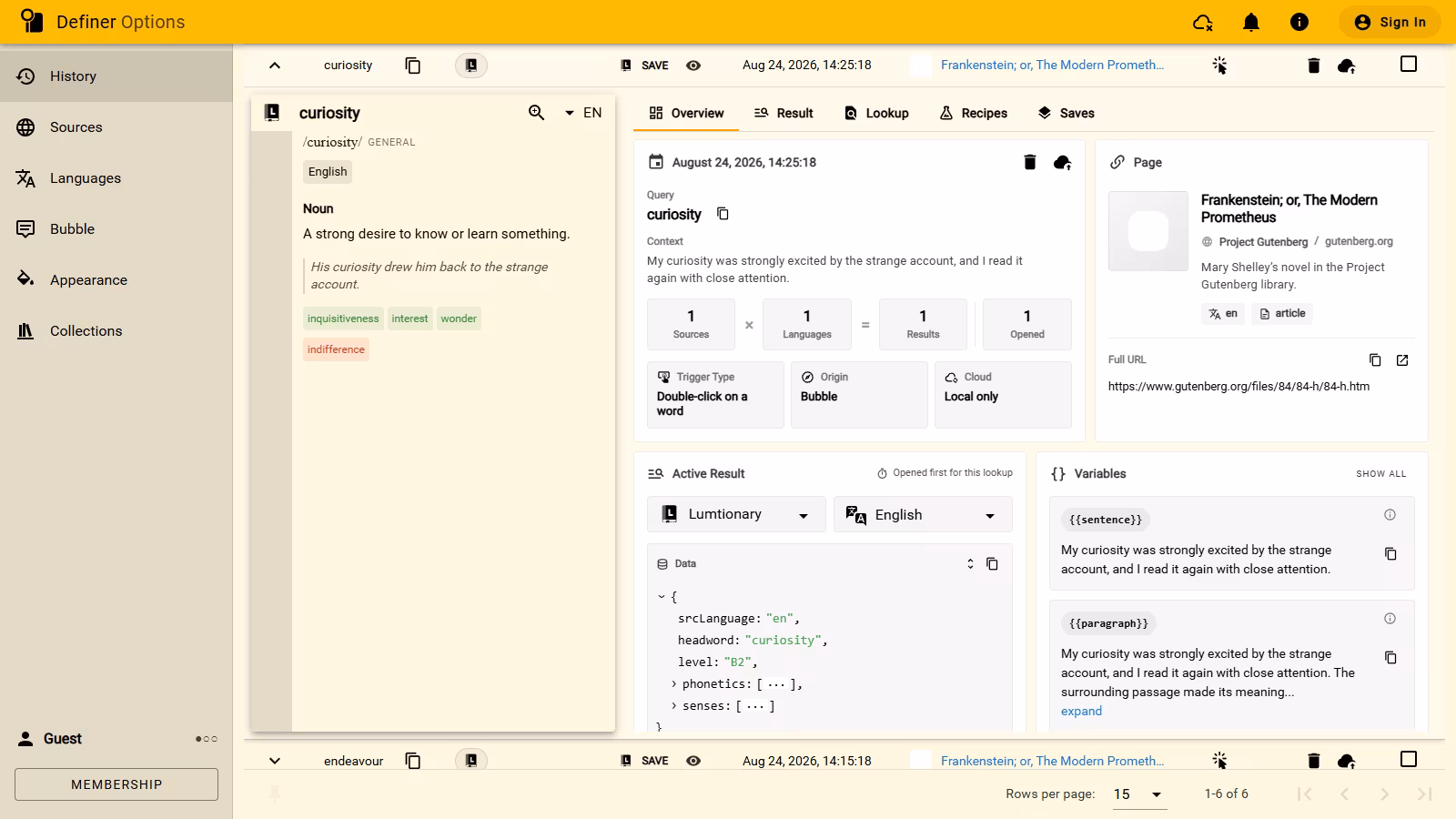Collapse the curiosity row
The width and height of the screenshot is (1456, 819).
[275, 66]
